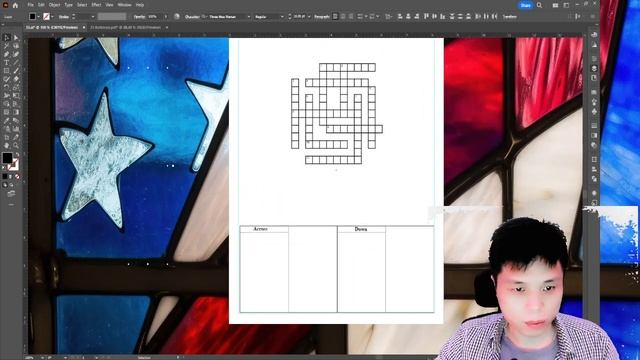This screenshot has height=360, width=640.
Task: Select the Lasso tool
Action: click(16, 46)
